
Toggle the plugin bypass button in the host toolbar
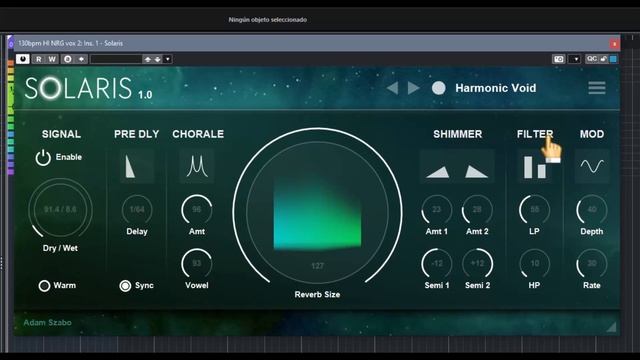[22, 59]
